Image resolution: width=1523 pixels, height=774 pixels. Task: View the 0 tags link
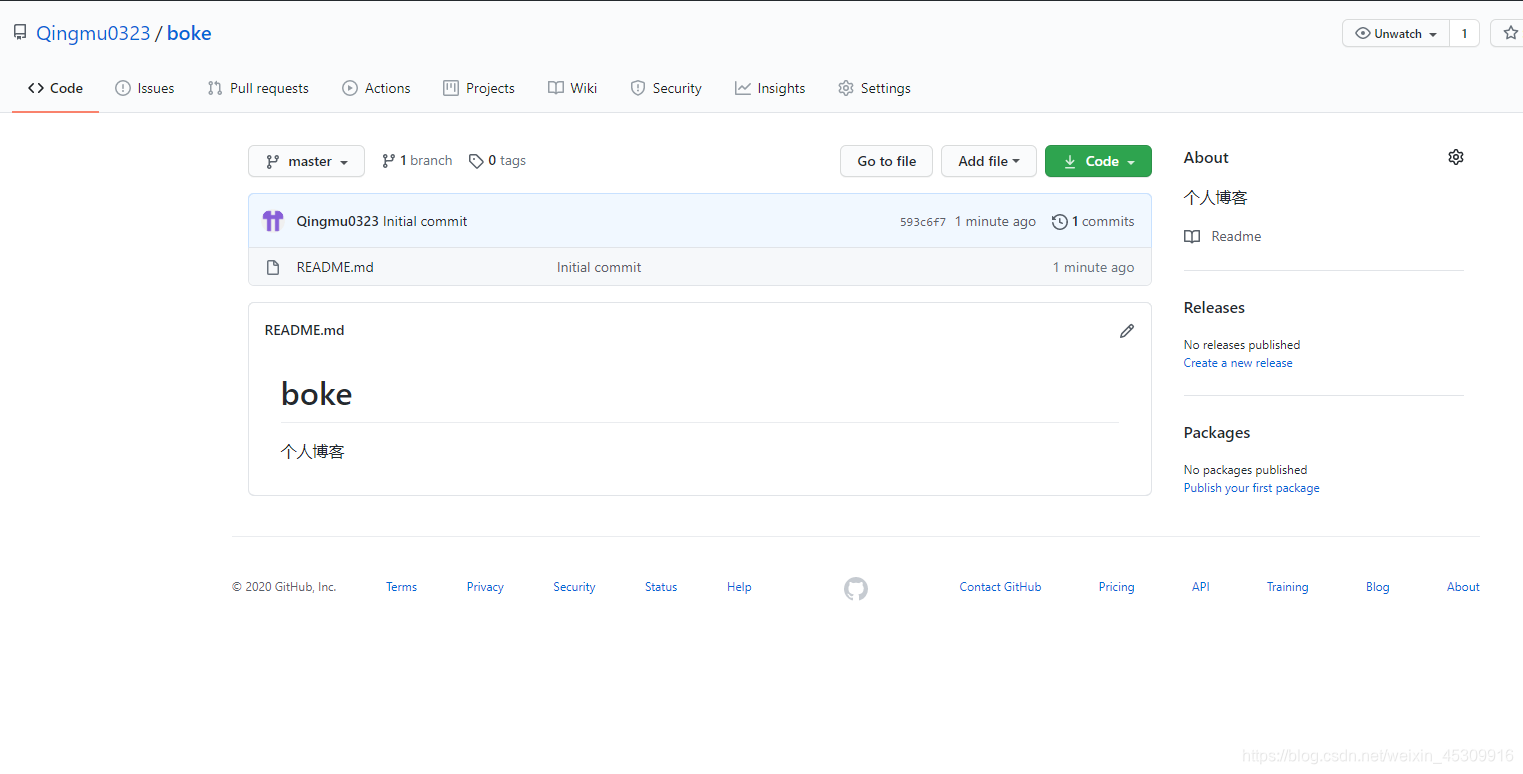pyautogui.click(x=497, y=161)
